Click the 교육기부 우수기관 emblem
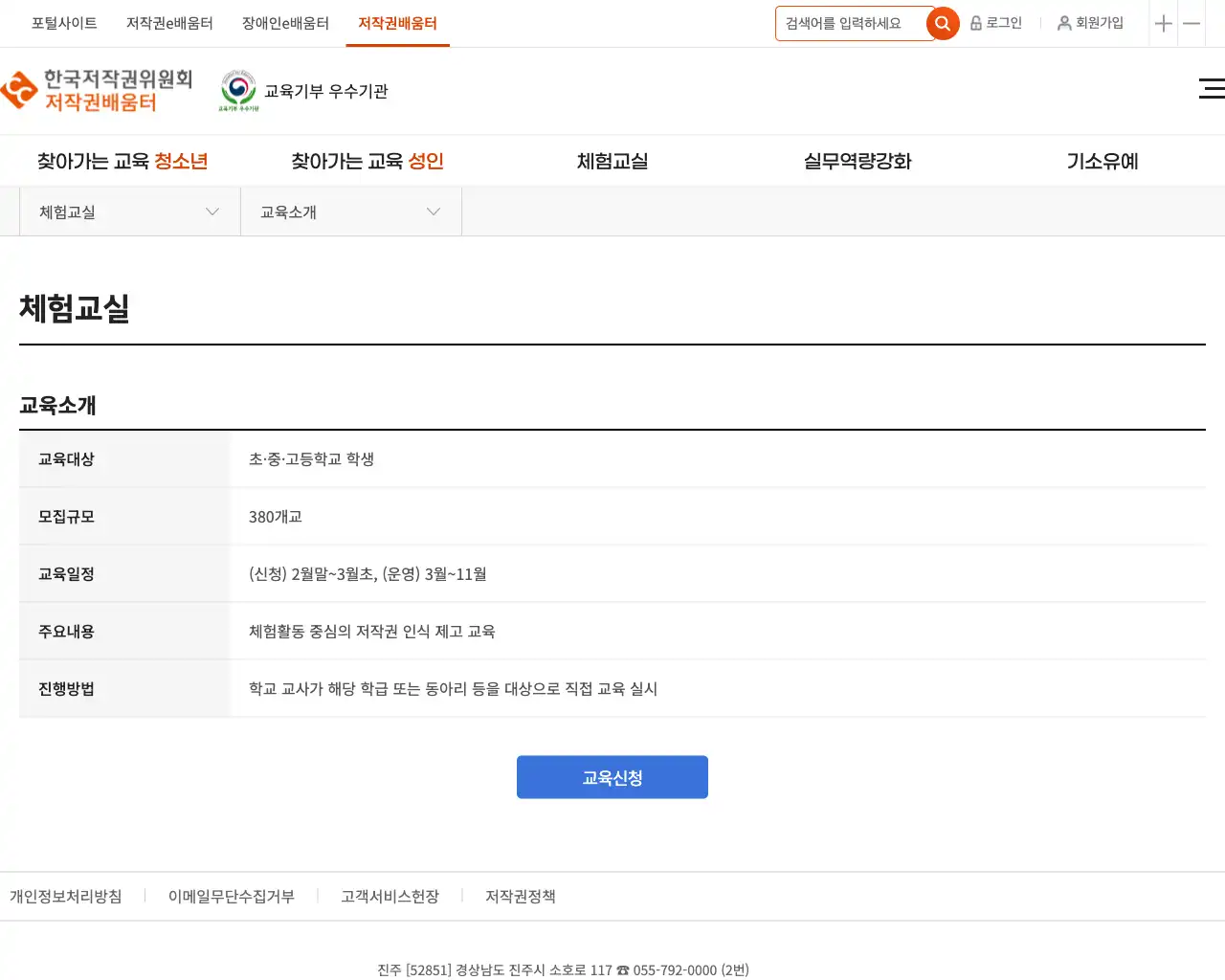Image resolution: width=1225 pixels, height=980 pixels. coord(238,91)
